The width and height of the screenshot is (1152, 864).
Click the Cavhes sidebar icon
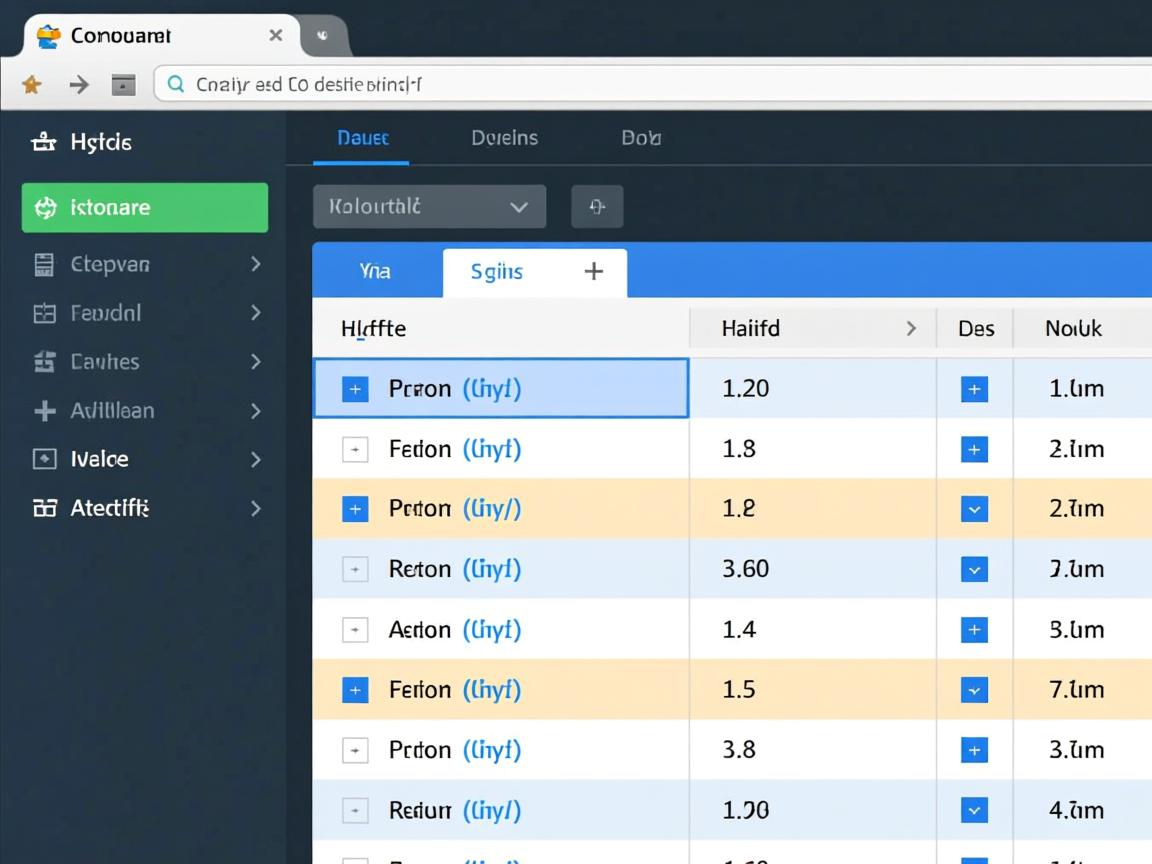click(x=44, y=362)
